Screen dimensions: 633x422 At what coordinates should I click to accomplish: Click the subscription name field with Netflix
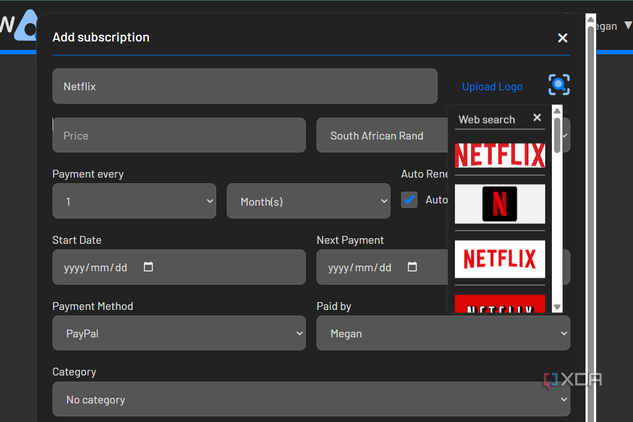tap(245, 86)
